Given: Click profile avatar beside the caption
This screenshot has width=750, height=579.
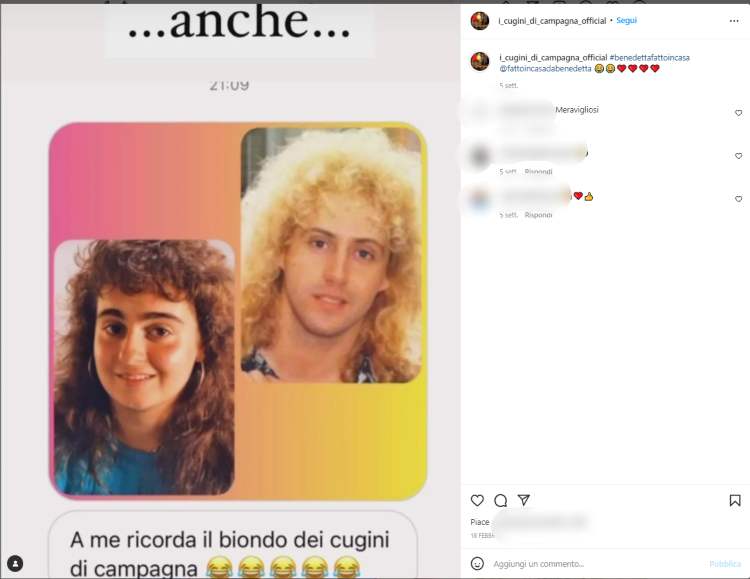Looking at the screenshot, I should [x=480, y=61].
